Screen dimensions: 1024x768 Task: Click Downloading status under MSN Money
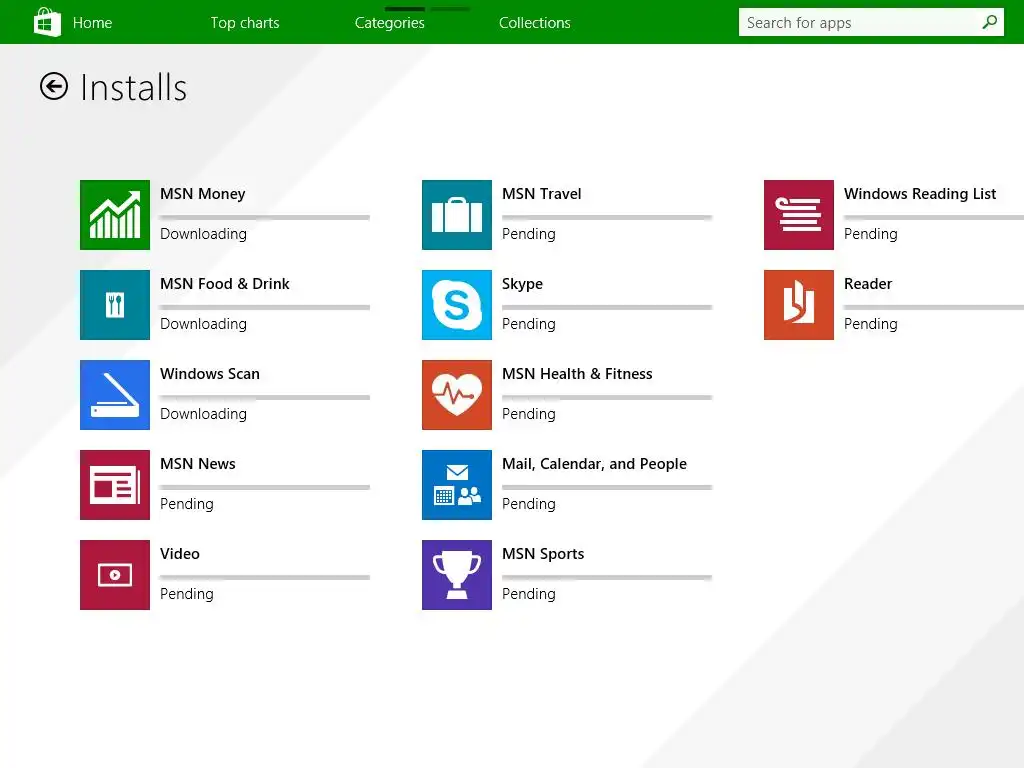pos(203,234)
